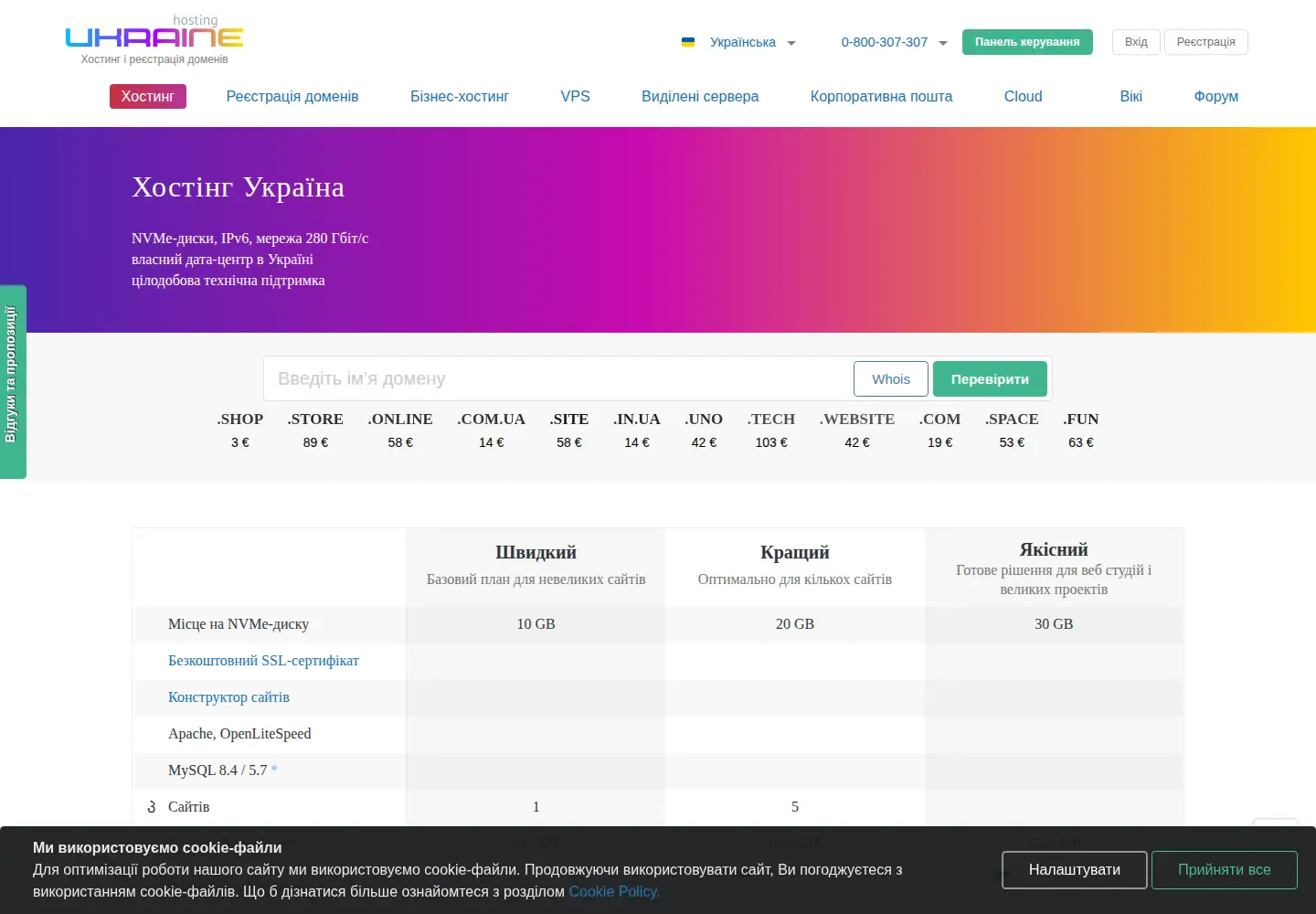Viewport: 1316px width, 914px height.
Task: Click the 20 GB disk value
Action: [795, 623]
